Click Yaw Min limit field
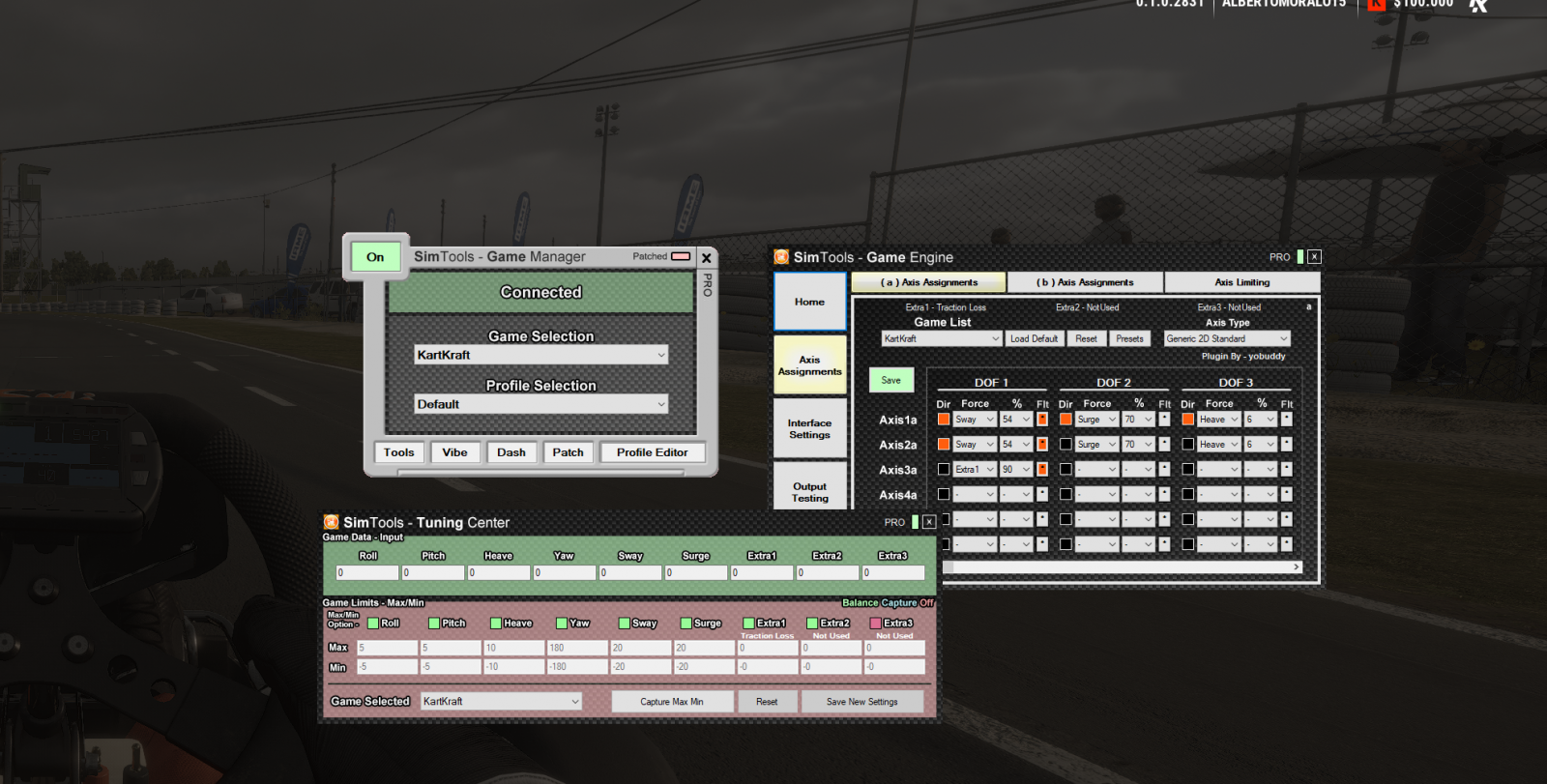The width and height of the screenshot is (1547, 784). [577, 667]
